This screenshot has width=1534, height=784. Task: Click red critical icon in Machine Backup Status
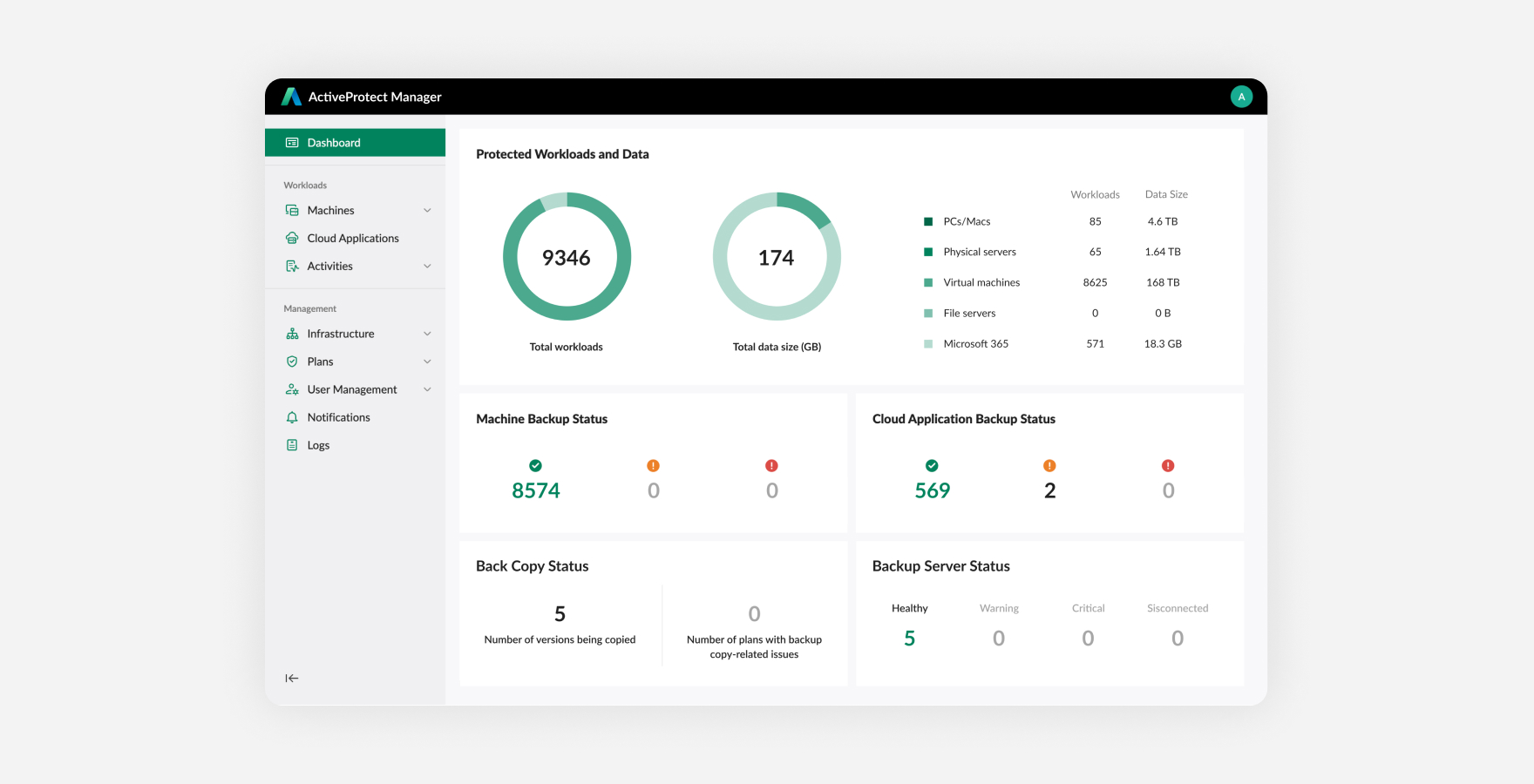[x=771, y=466]
